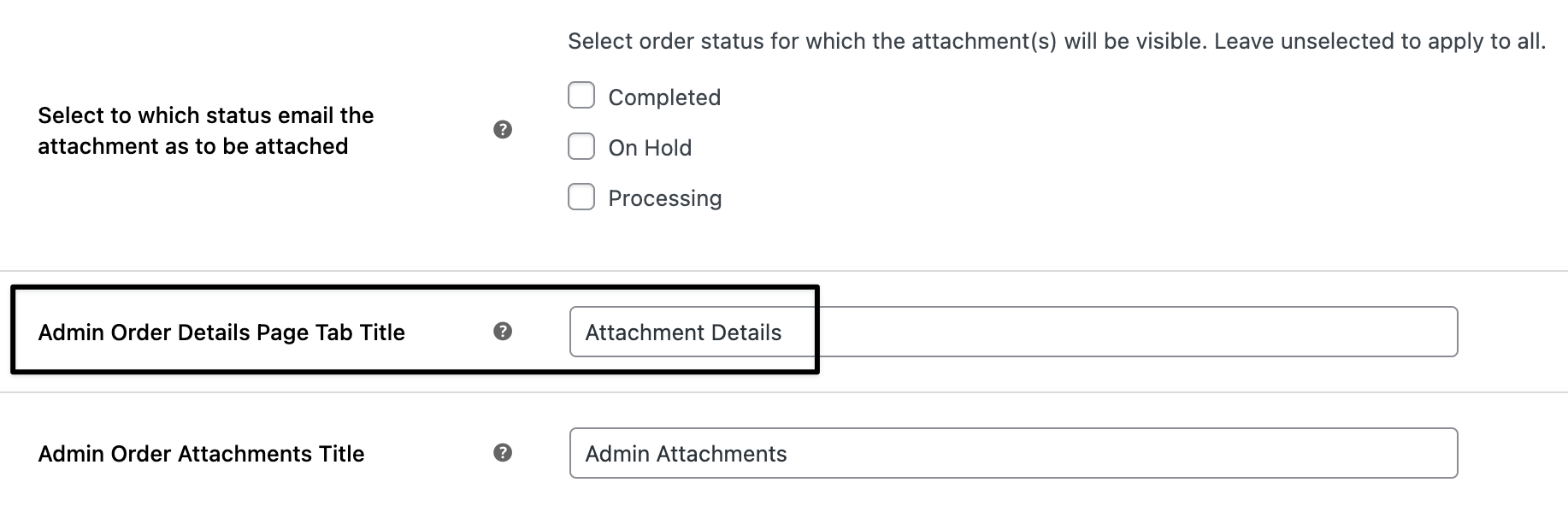Toggle the On Hold order status option
This screenshot has width=1568, height=506.
coord(581,146)
